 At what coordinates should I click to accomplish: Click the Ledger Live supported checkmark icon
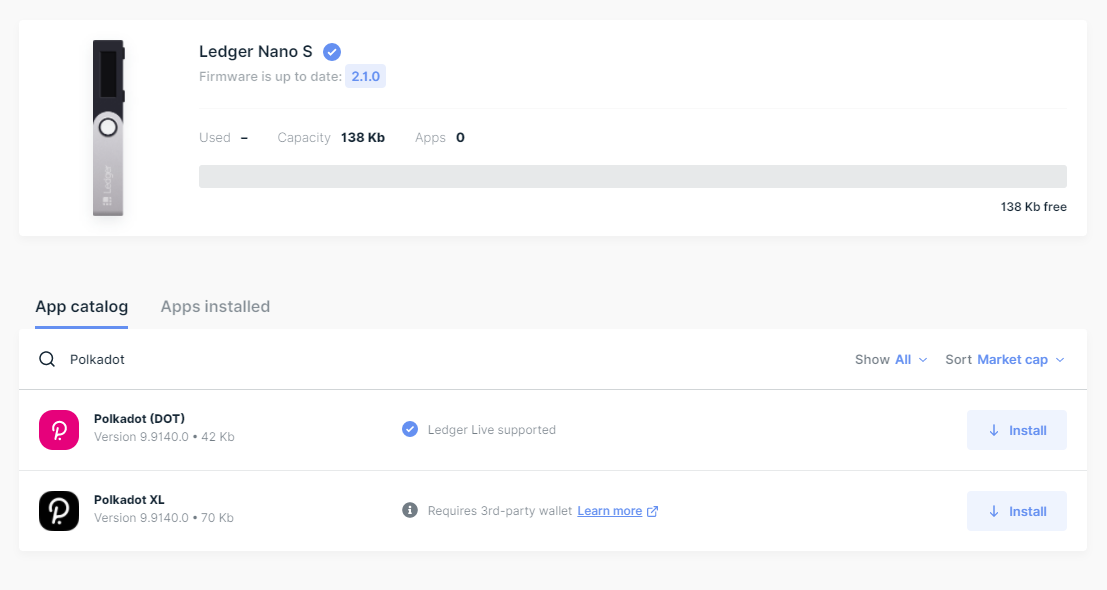[x=409, y=429]
